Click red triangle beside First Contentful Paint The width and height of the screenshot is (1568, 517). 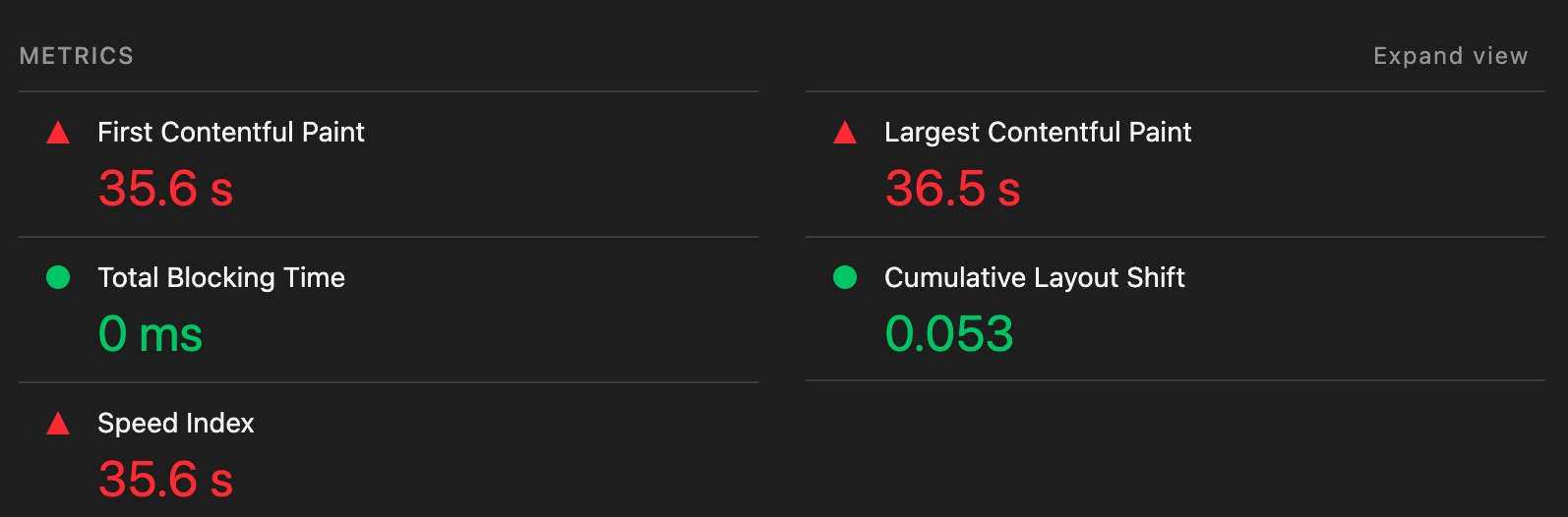click(58, 133)
